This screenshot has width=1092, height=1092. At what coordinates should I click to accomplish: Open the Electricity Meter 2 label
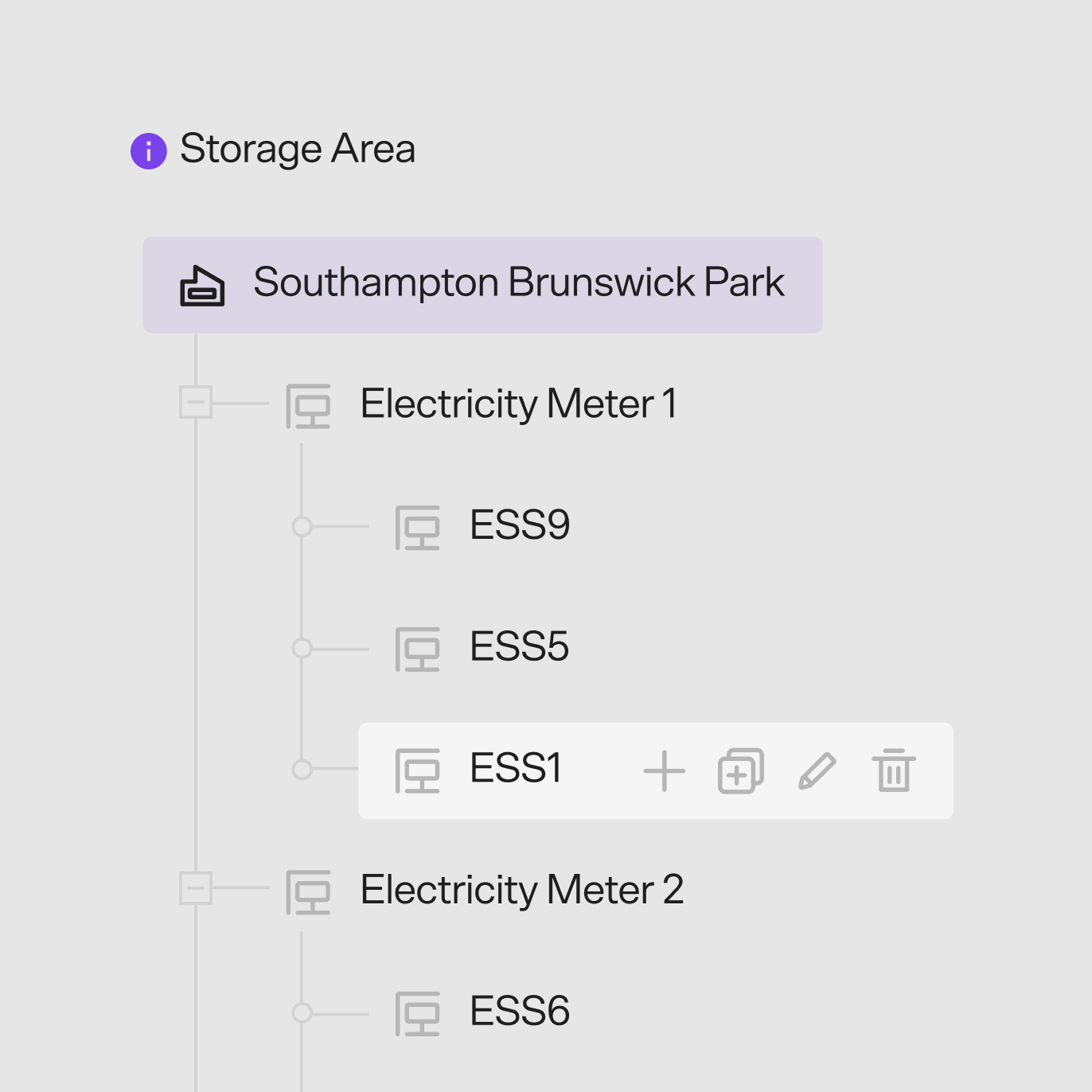(522, 890)
